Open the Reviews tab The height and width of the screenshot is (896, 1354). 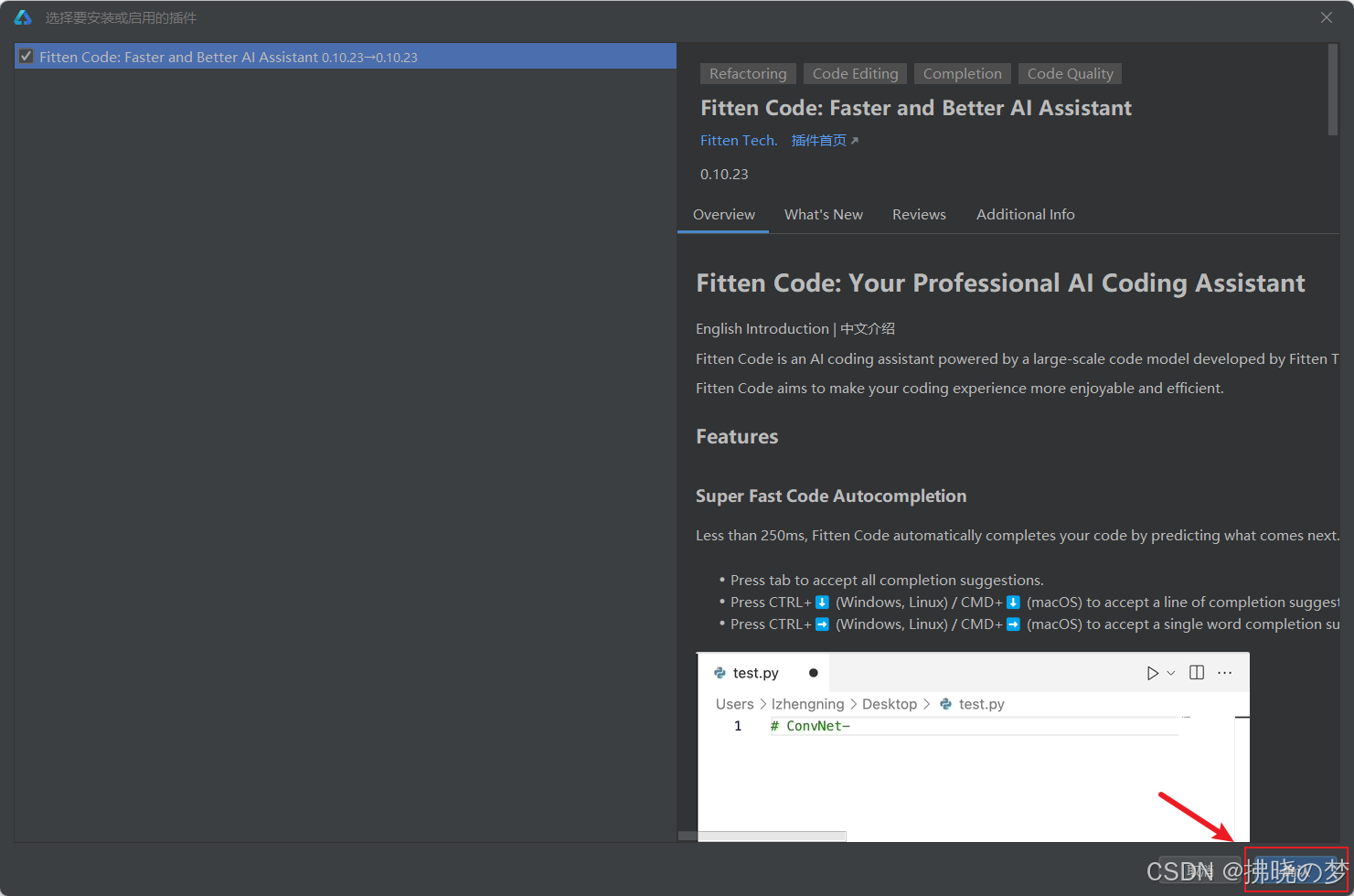pyautogui.click(x=919, y=214)
